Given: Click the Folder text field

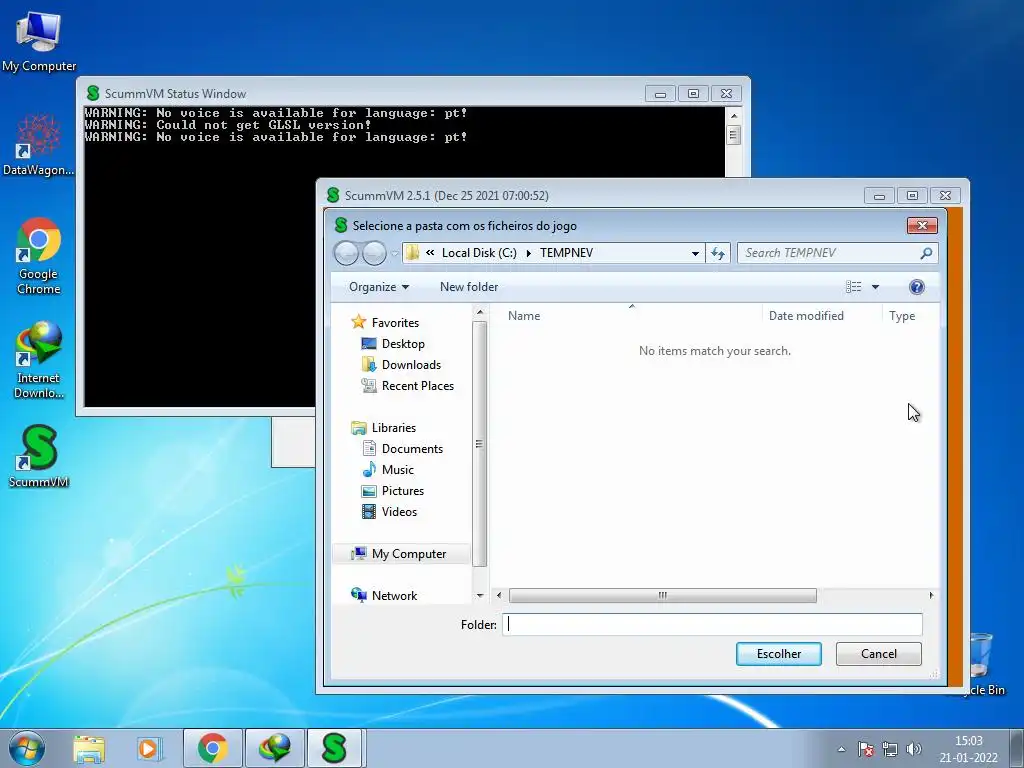Looking at the screenshot, I should point(712,624).
